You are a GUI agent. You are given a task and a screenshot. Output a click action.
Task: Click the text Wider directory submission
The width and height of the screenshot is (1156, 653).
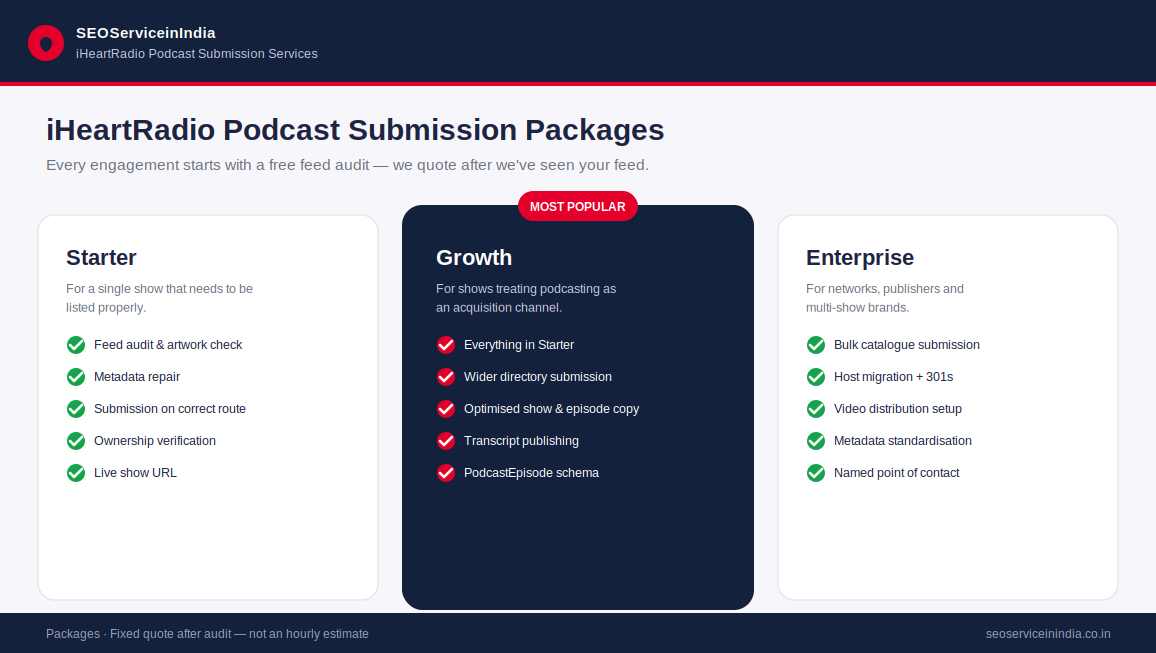[538, 377]
